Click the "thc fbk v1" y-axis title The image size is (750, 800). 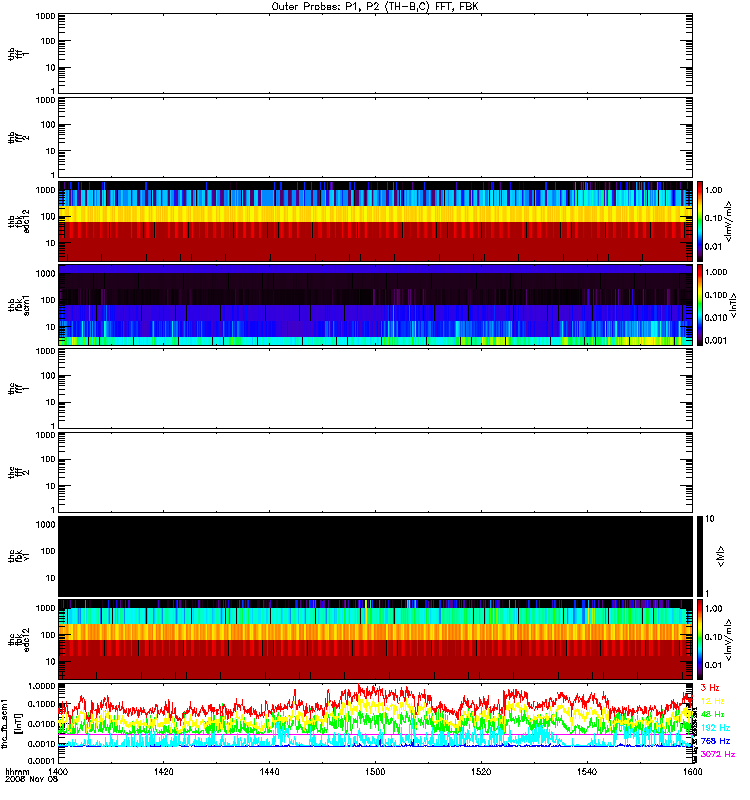click(19, 556)
